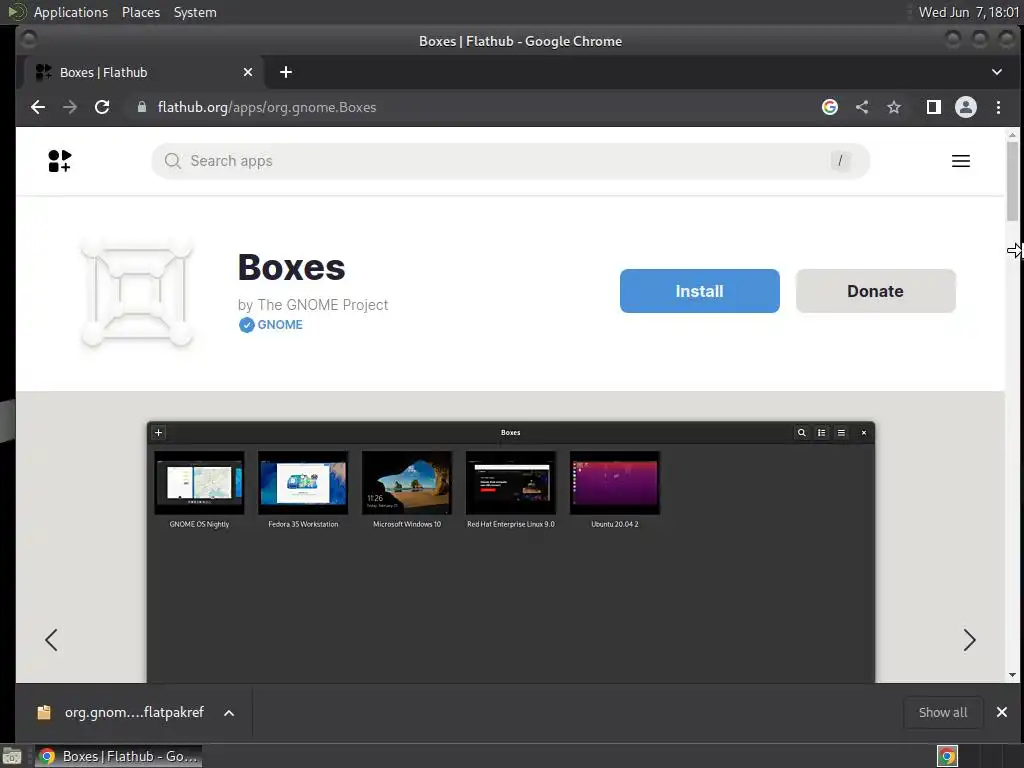The height and width of the screenshot is (768, 1024).
Task: Click the Search apps input field
Action: point(510,161)
